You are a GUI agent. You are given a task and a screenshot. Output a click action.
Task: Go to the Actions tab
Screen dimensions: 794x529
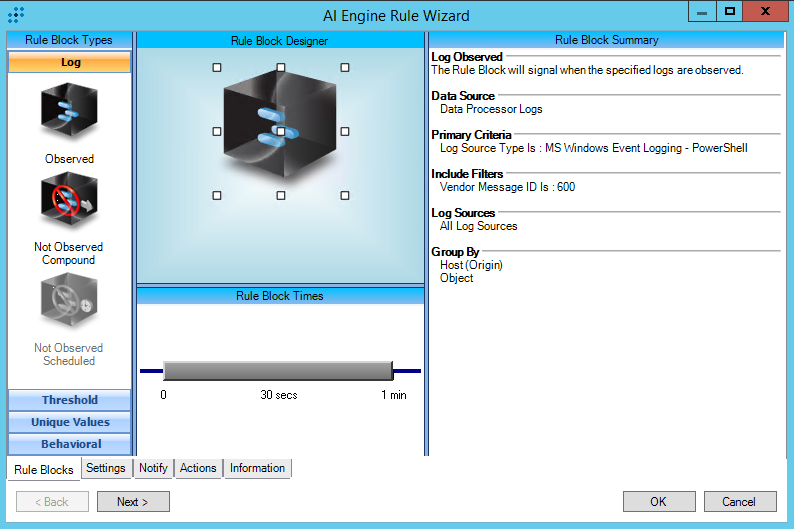(198, 468)
